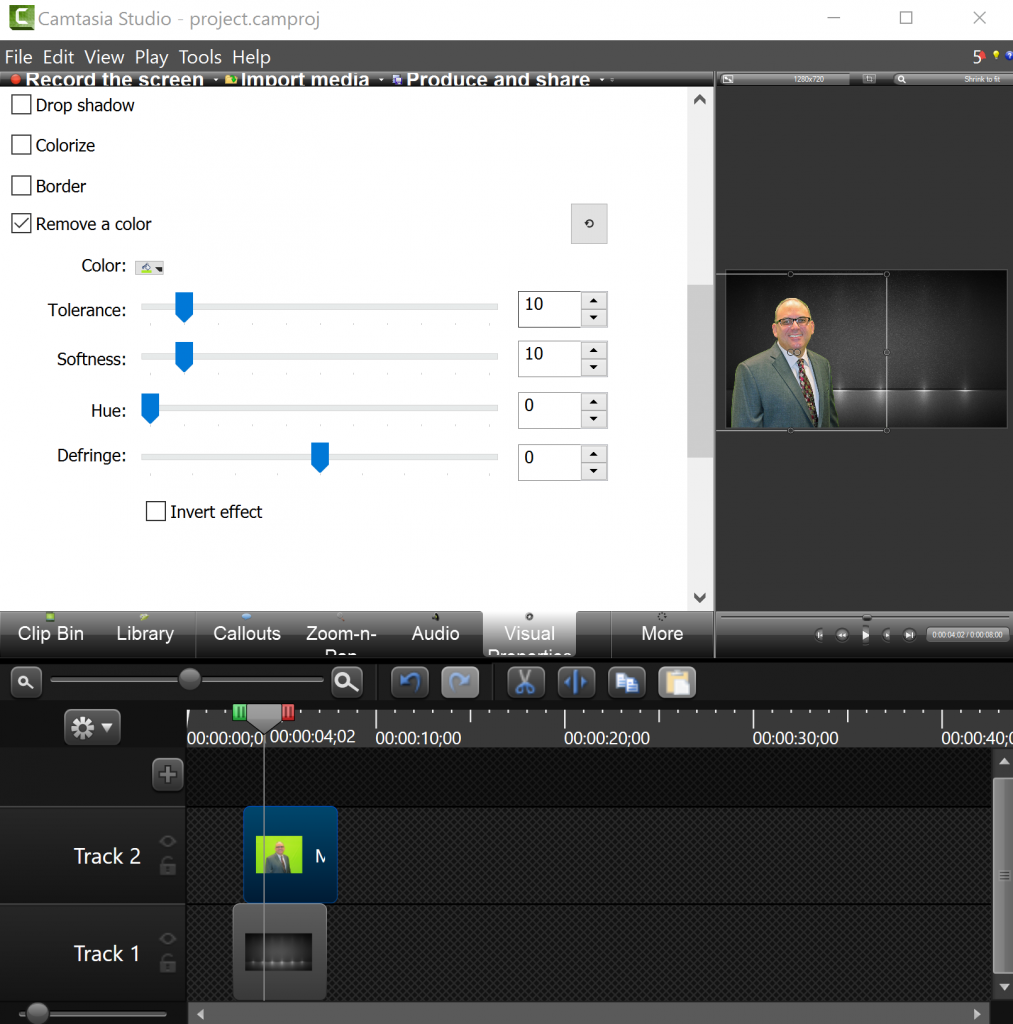
Task: Lock Track 2 with padlock icon
Action: [168, 866]
